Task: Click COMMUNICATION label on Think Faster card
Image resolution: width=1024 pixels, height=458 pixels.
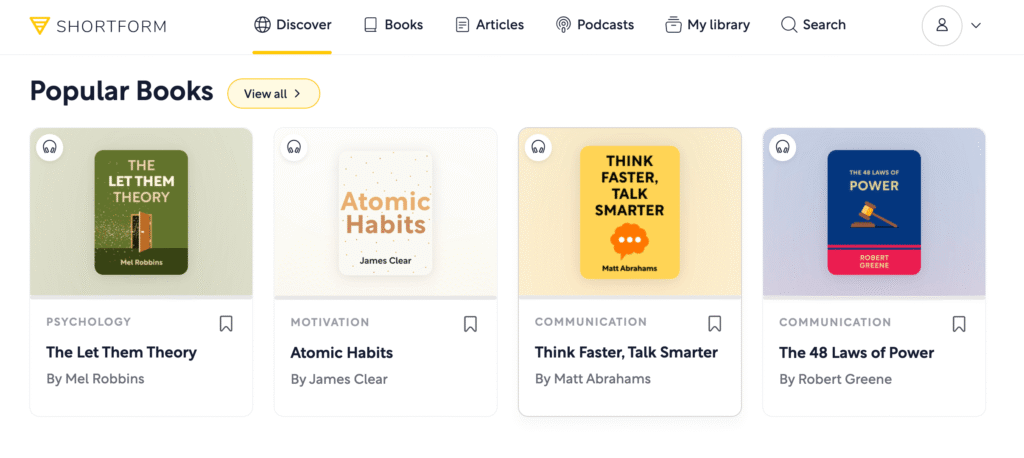Action: click(591, 322)
